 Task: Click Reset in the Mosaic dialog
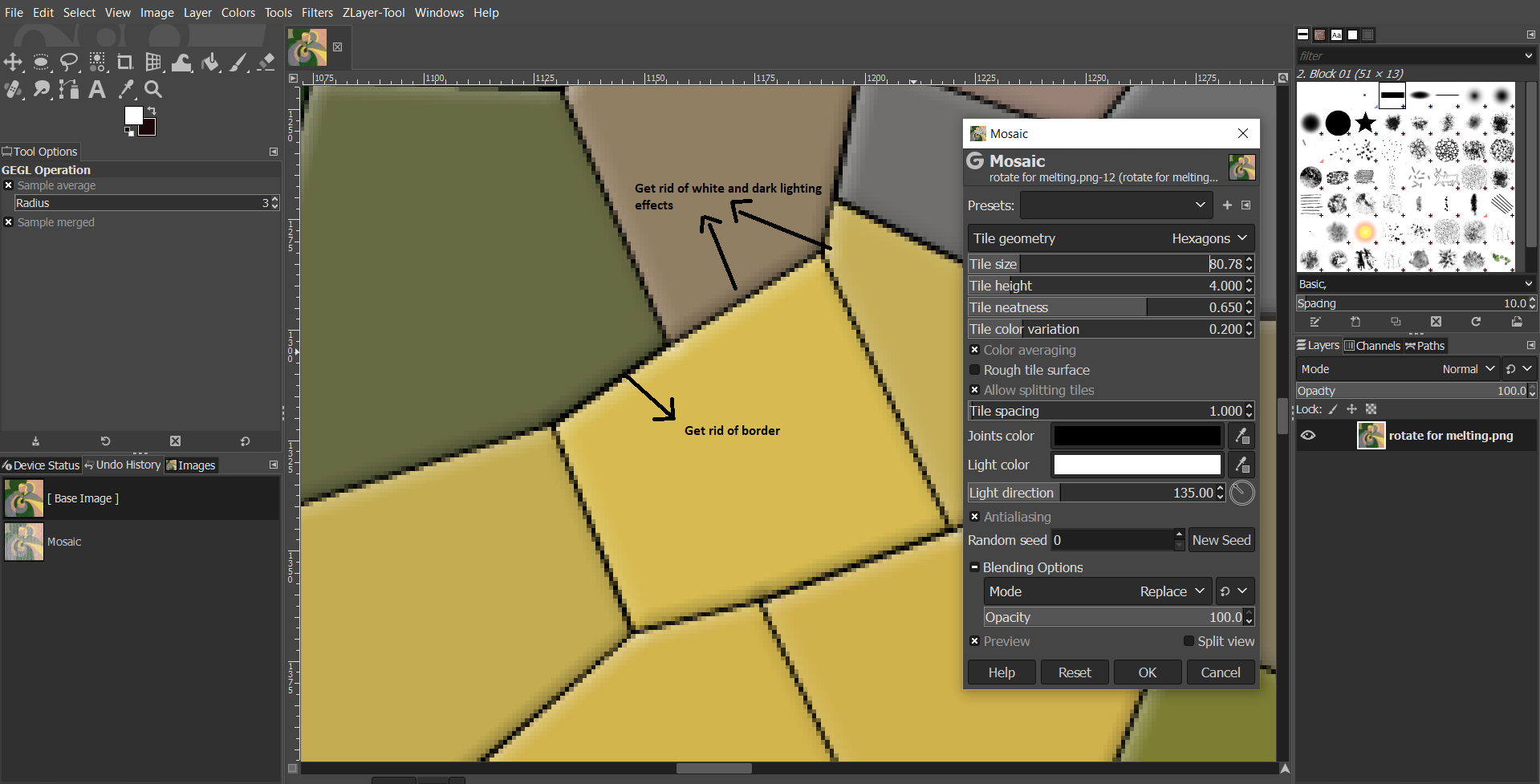click(x=1075, y=672)
